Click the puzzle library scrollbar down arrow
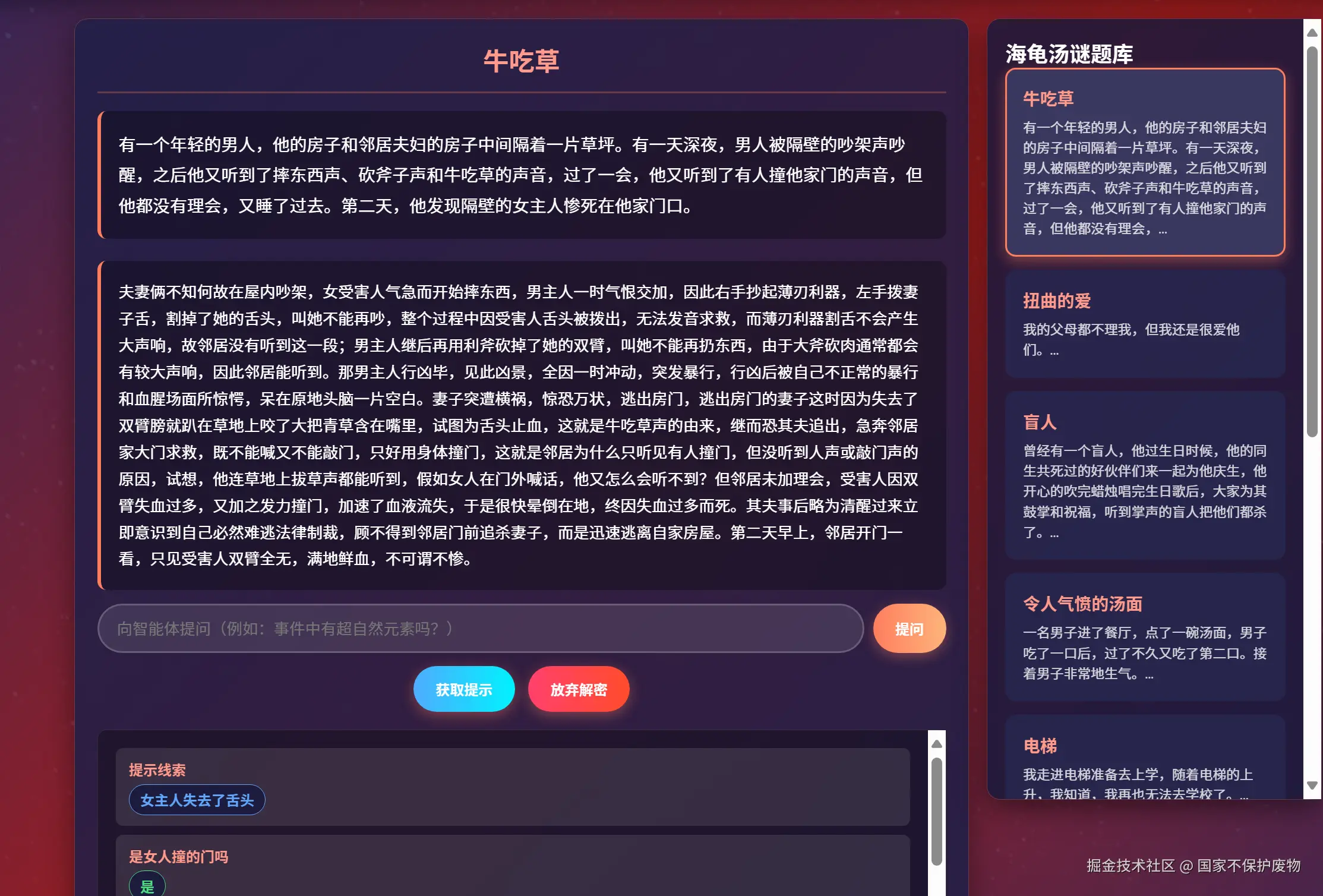This screenshot has width=1323, height=896. click(1312, 785)
